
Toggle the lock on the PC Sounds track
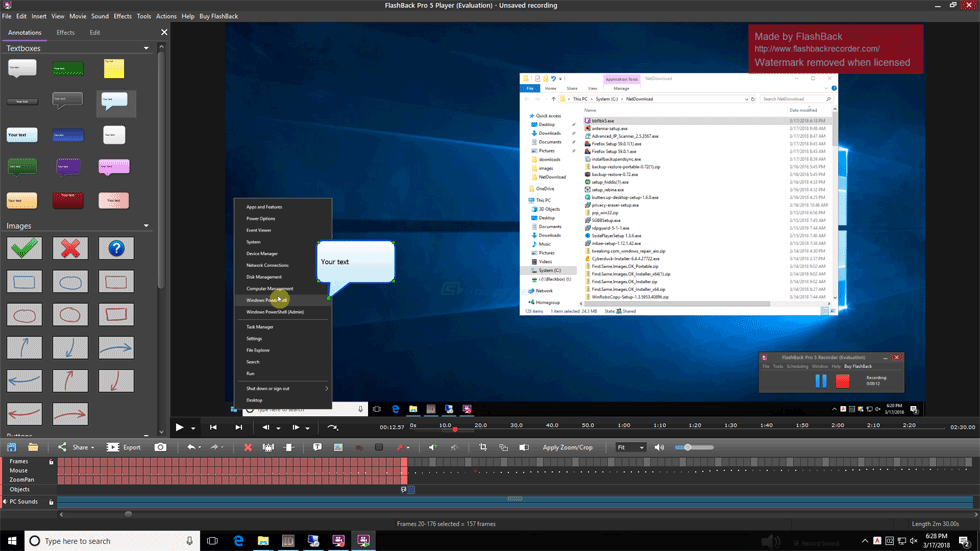(50, 501)
